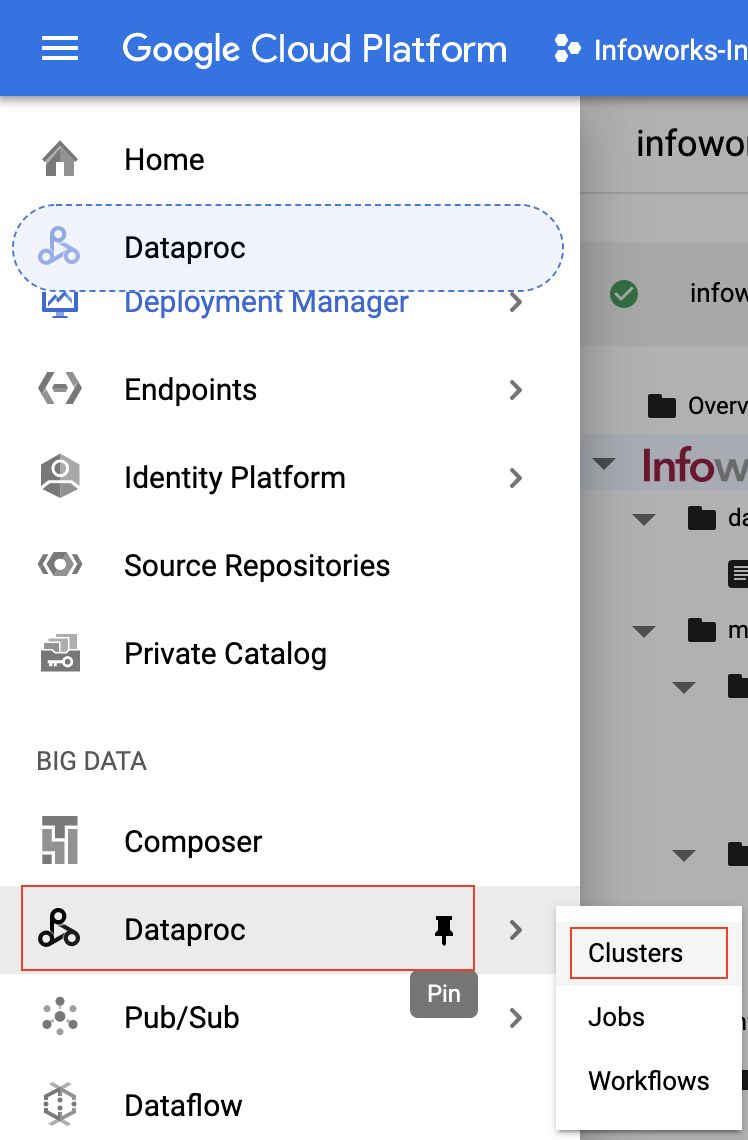Expand Pub/Sub submenu chevron
The width and height of the screenshot is (748, 1140).
515,1018
